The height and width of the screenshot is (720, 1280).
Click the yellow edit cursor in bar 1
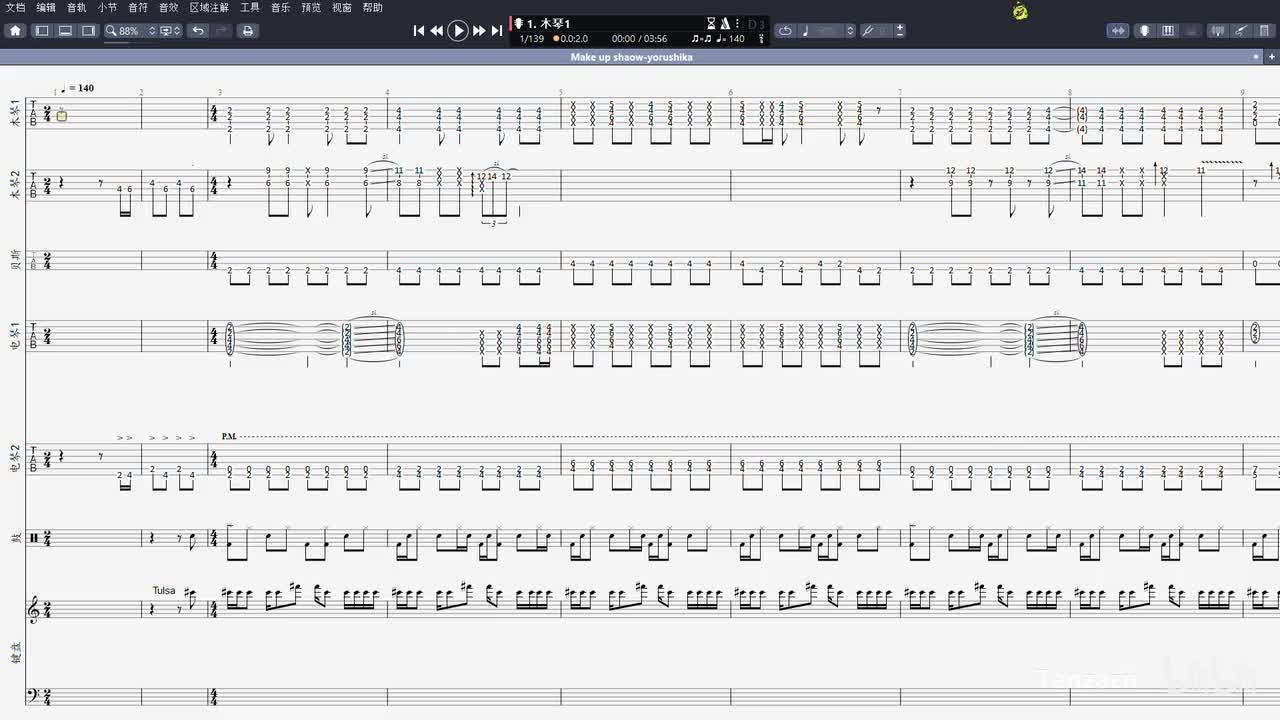pos(62,116)
